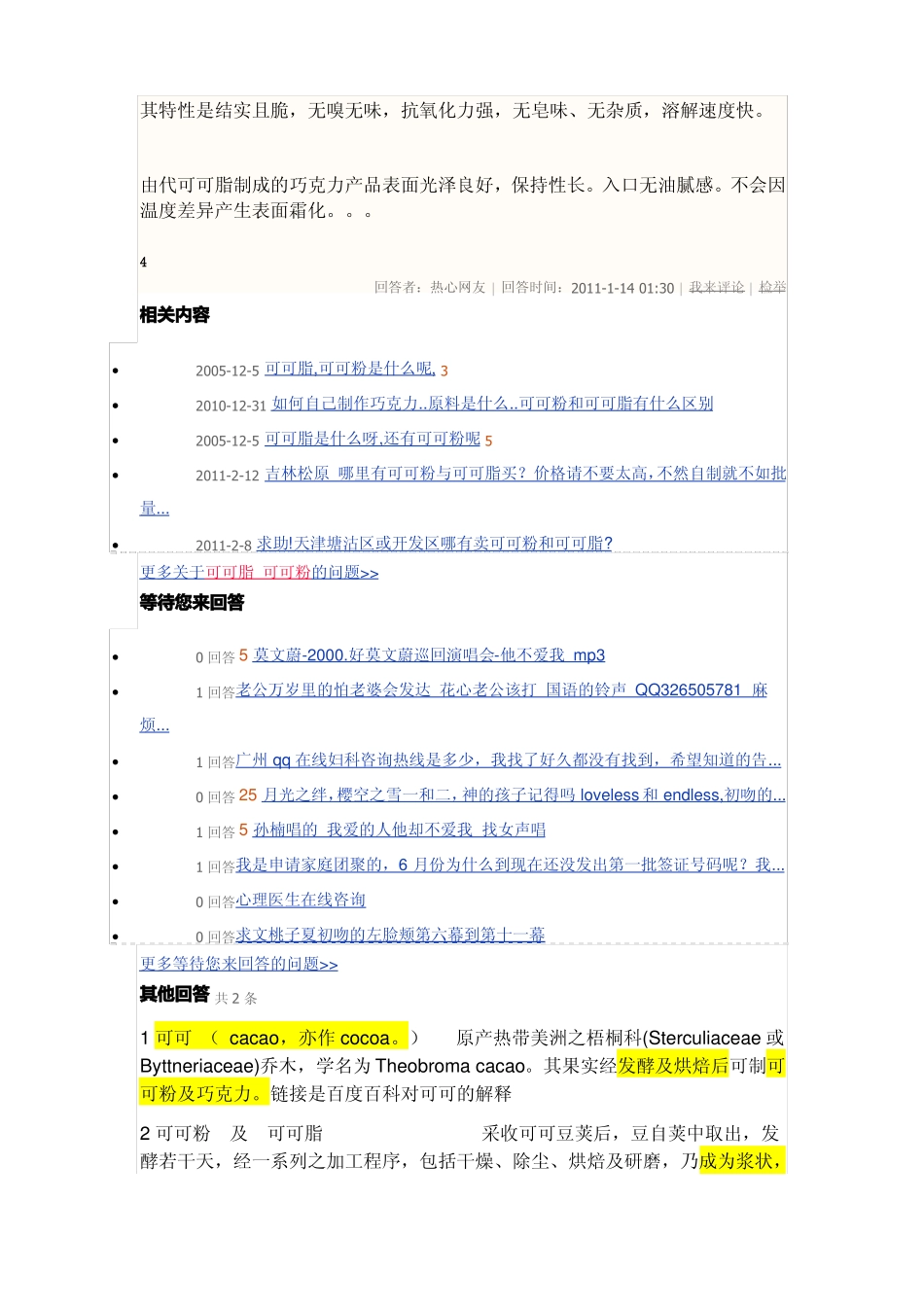This screenshot has height=1307, width=924.
Task: Click the continuation link '量...' under 吉林松原
Action: coord(155,509)
